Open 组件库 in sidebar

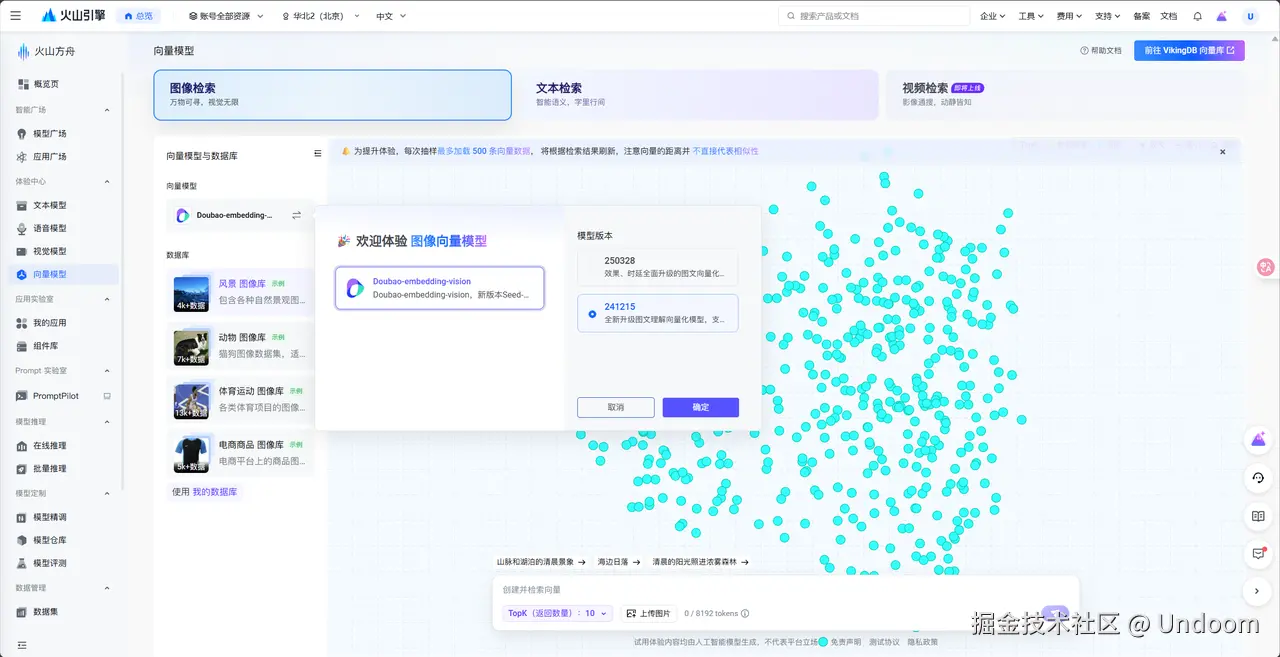pyautogui.click(x=61, y=346)
